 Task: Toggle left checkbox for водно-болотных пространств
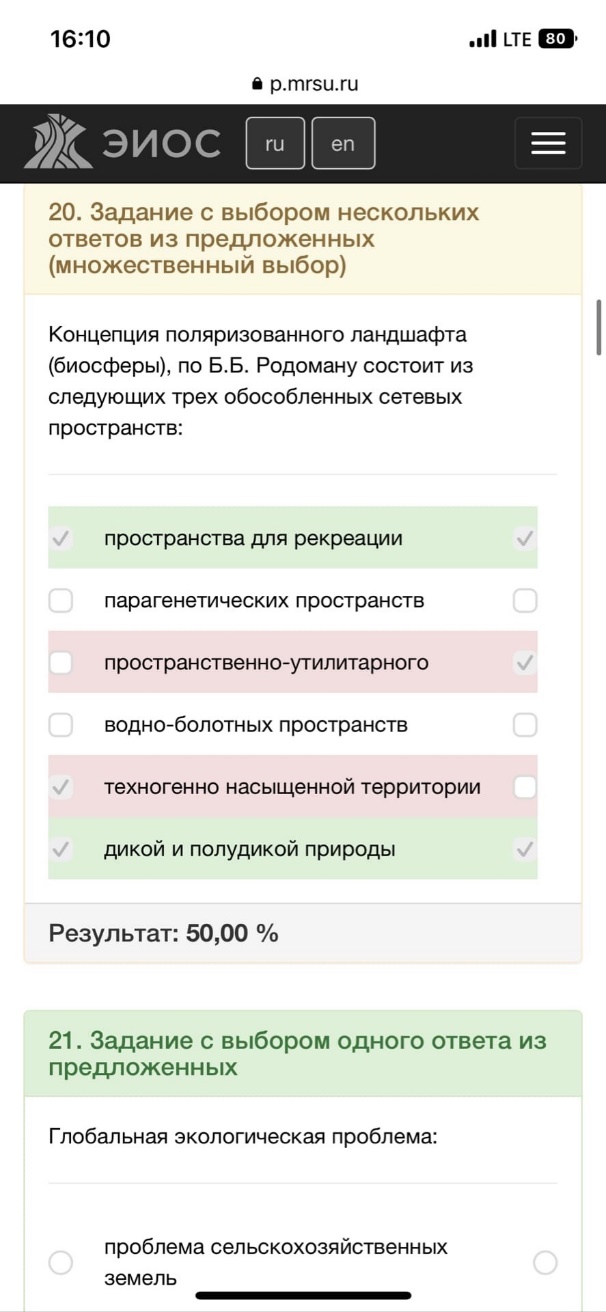[61, 724]
